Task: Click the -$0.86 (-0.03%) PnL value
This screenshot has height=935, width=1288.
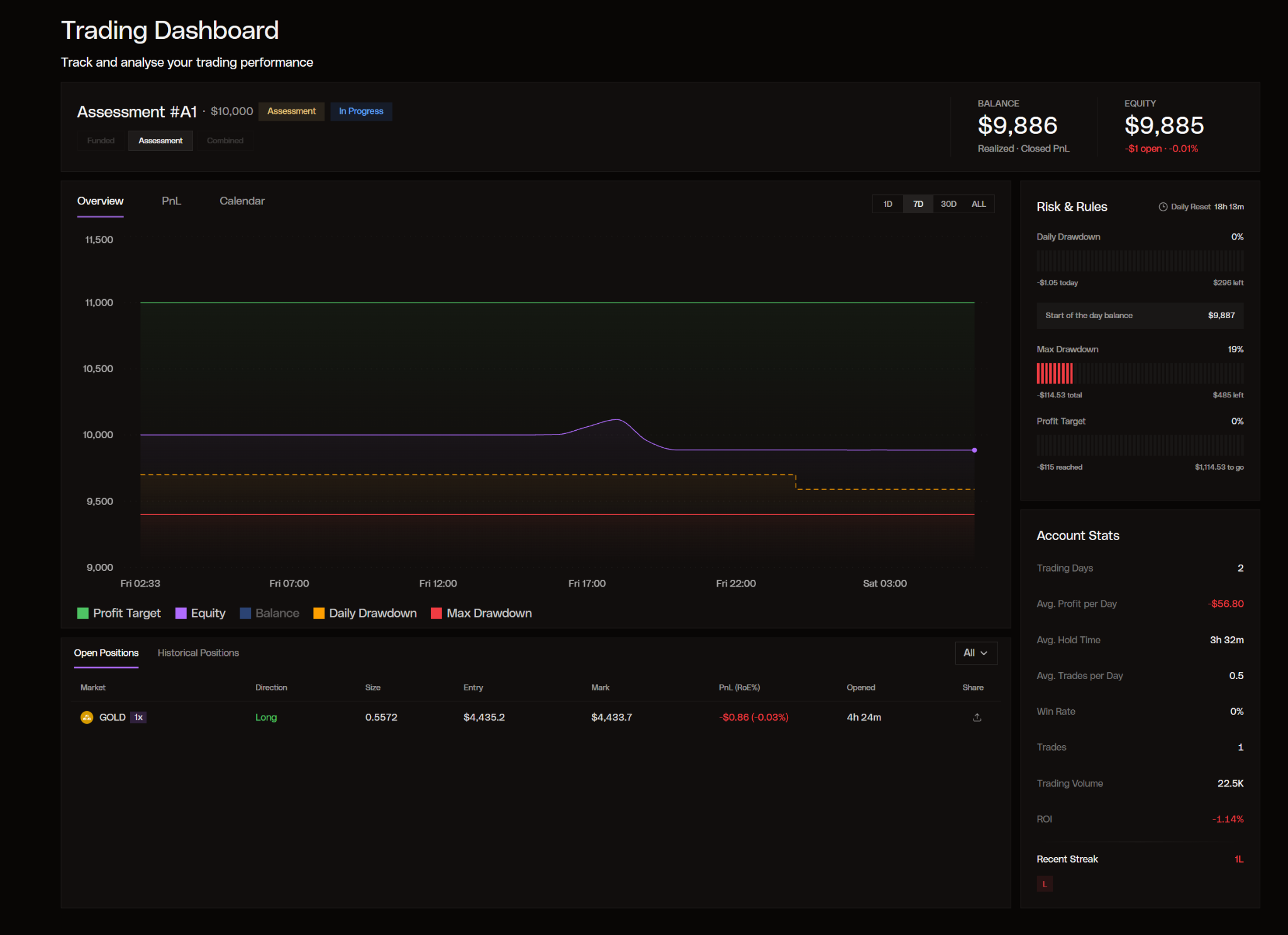Action: click(754, 717)
